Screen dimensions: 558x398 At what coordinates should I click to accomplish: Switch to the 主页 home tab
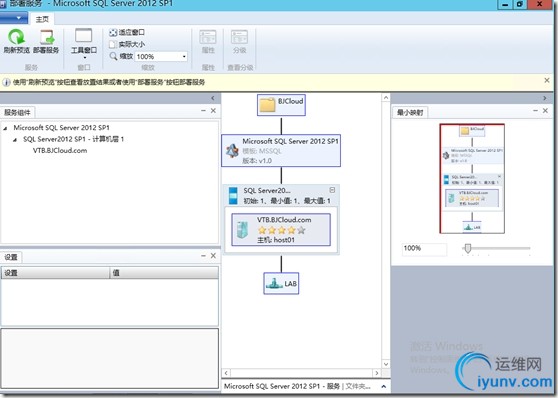click(x=42, y=19)
